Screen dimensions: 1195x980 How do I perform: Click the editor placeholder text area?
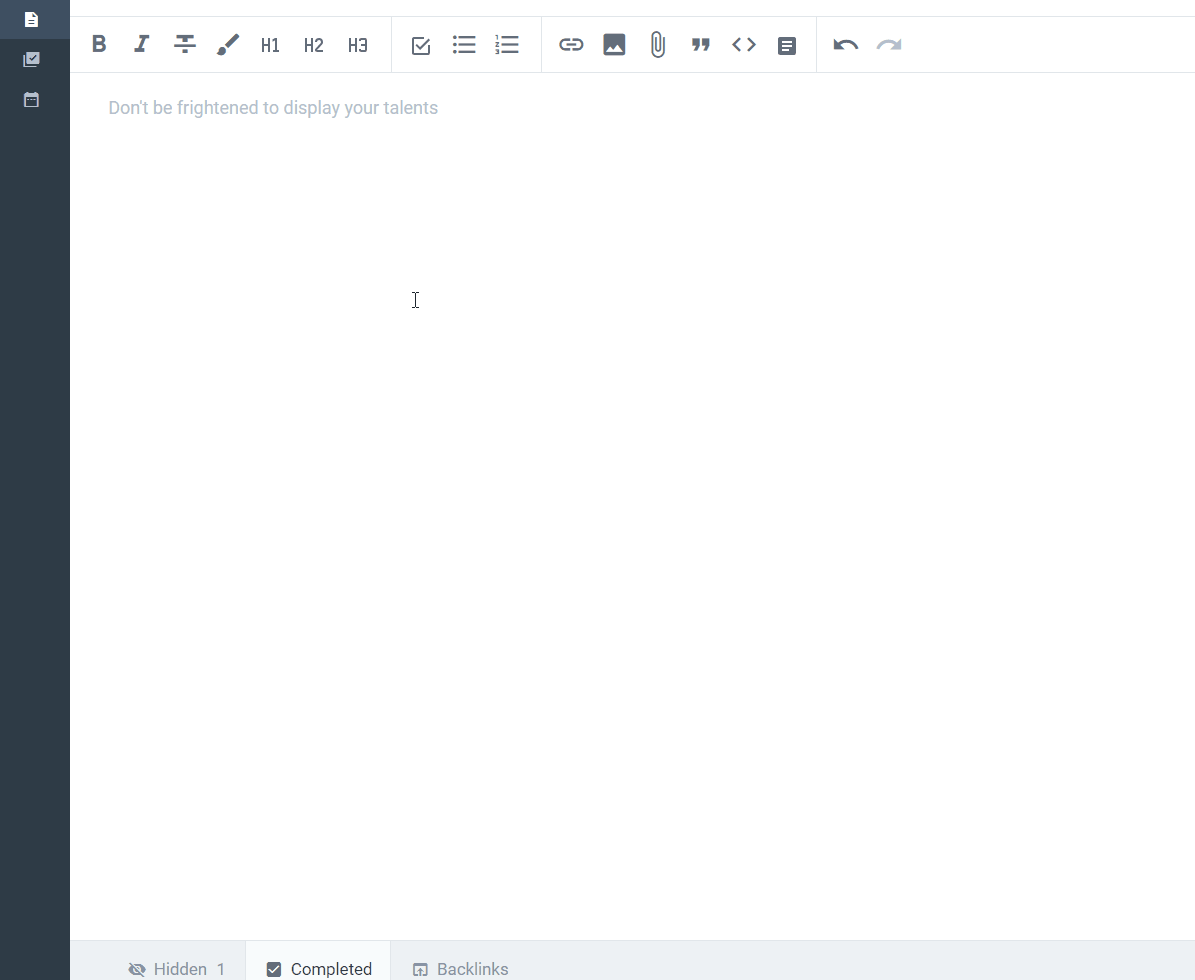pyautogui.click(x=273, y=107)
